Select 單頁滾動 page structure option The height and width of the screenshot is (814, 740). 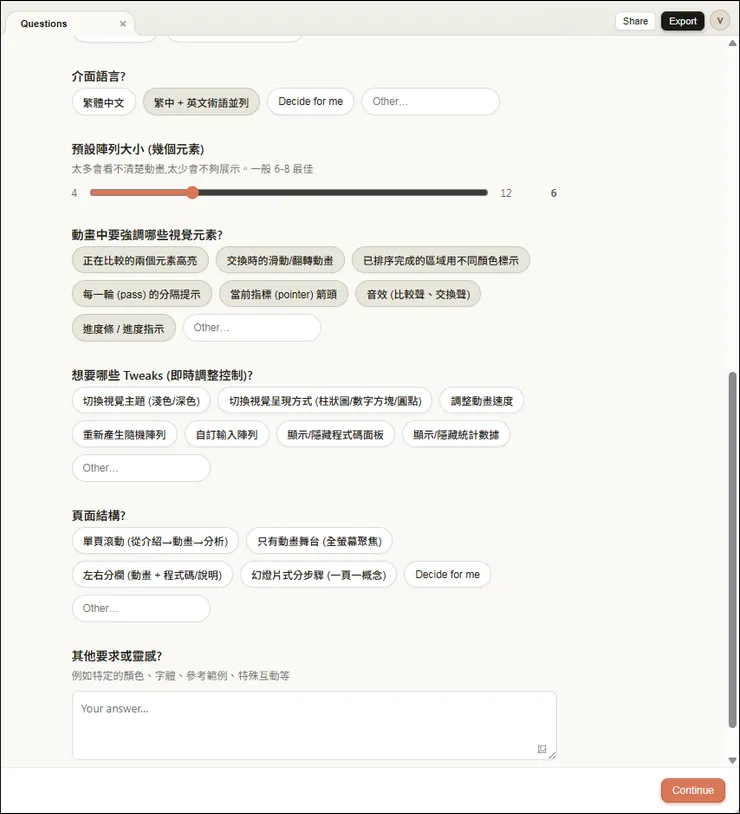click(155, 541)
